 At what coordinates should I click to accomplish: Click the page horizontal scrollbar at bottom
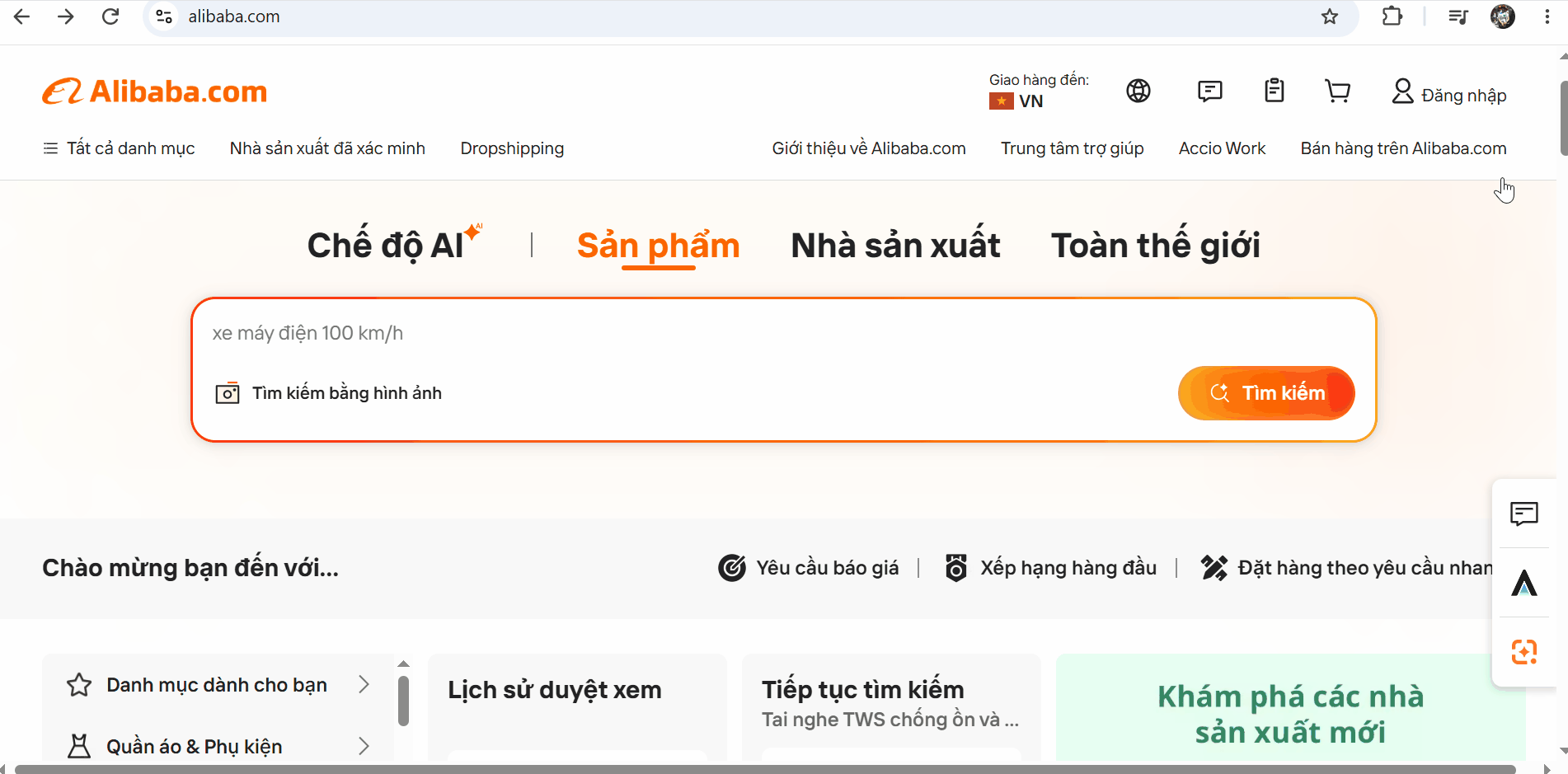coord(765,769)
